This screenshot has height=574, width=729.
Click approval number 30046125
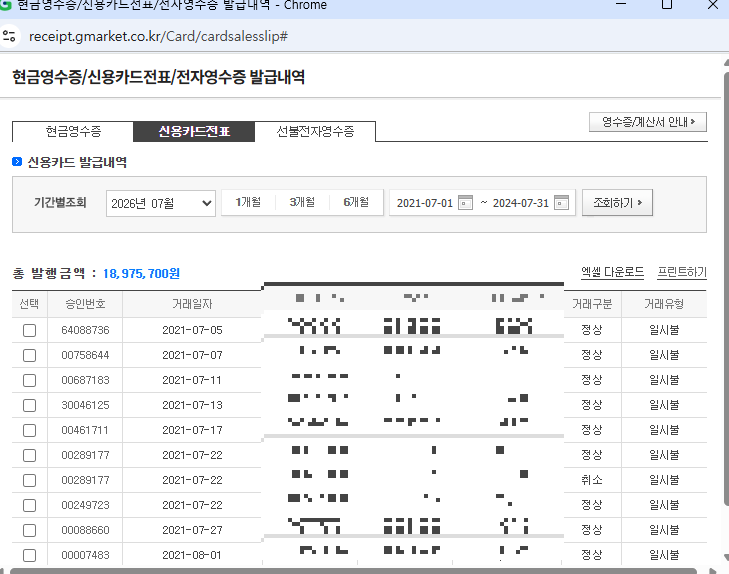point(86,405)
